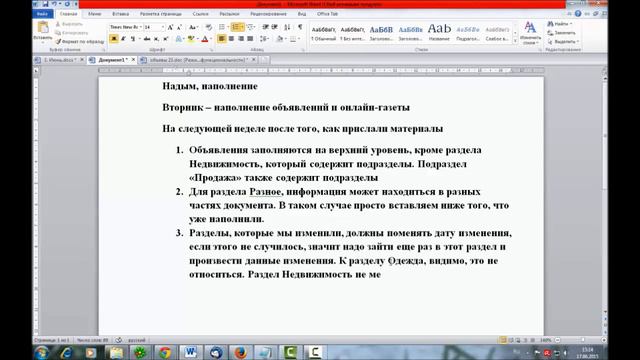Image resolution: width=640 pixels, height=360 pixels.
Task: Switch to the Рассылки (Mailings) tab
Action: [x=229, y=14]
